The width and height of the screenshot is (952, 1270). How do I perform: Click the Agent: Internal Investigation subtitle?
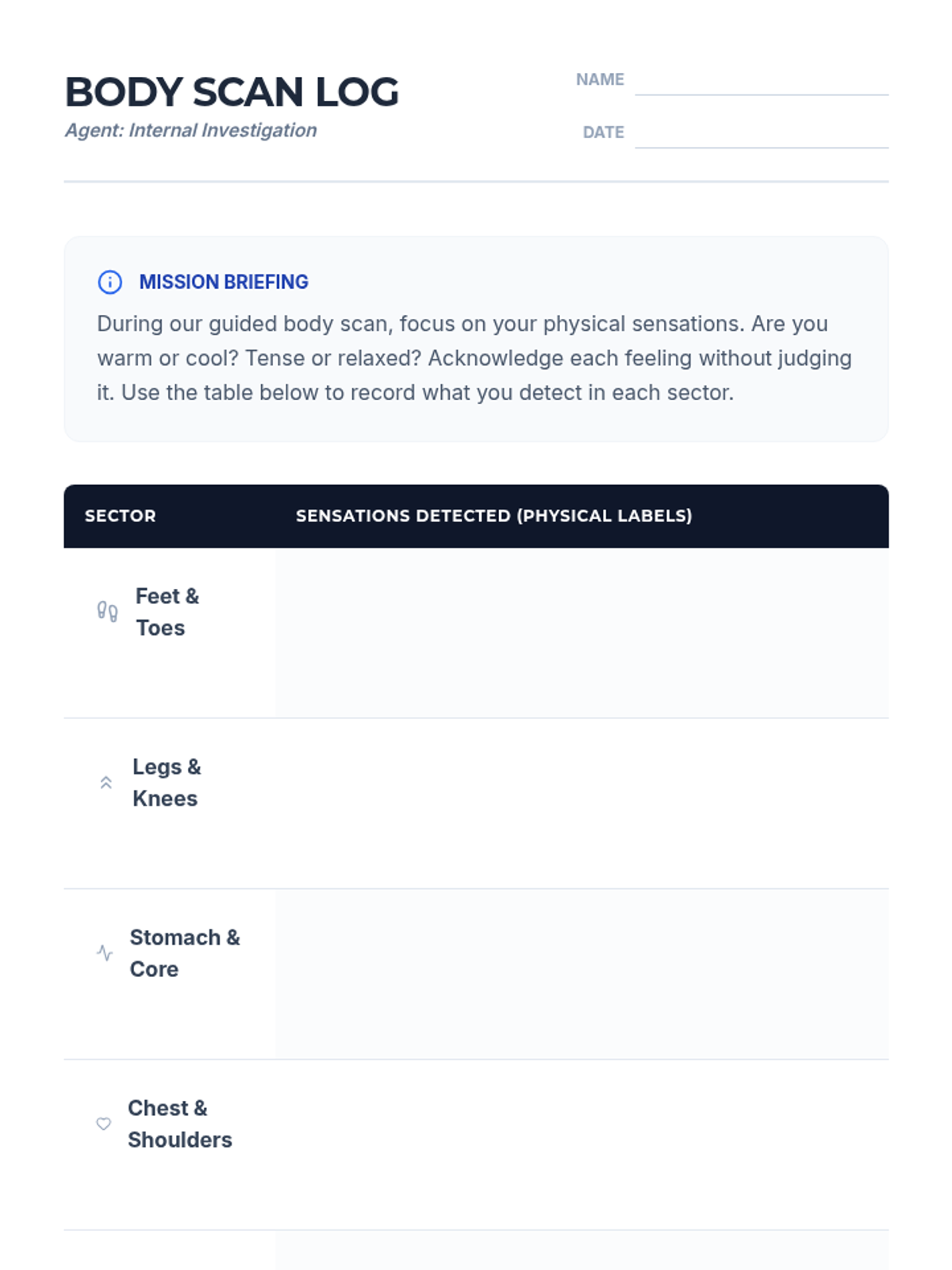[x=191, y=130]
